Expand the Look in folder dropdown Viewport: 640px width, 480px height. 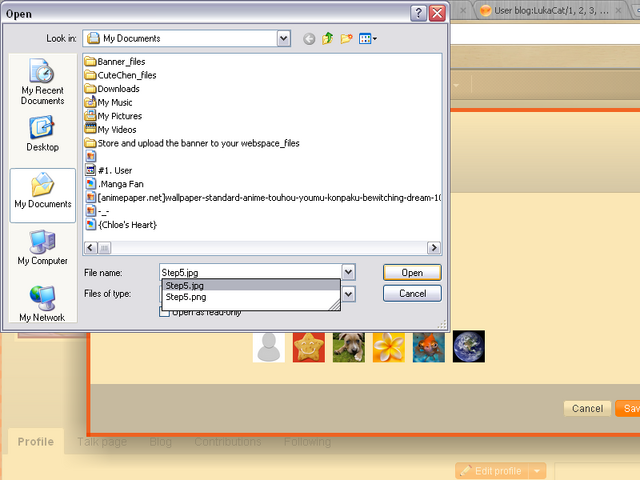284,39
